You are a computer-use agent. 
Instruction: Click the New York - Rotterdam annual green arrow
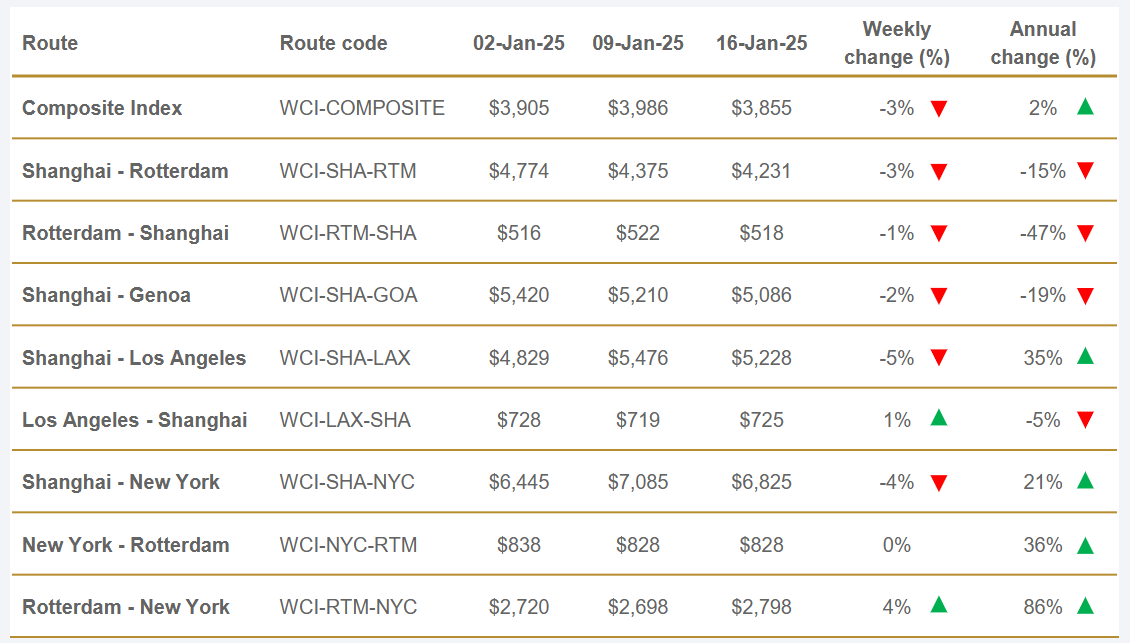point(1085,544)
